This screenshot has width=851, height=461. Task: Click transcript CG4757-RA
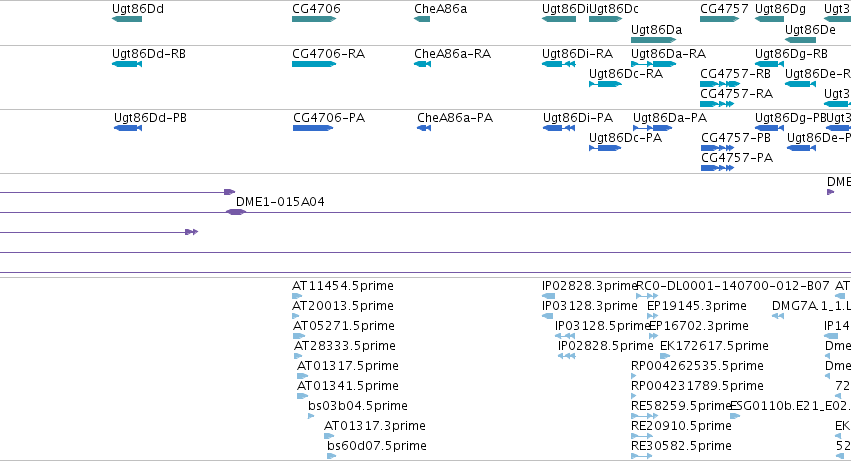[x=717, y=104]
